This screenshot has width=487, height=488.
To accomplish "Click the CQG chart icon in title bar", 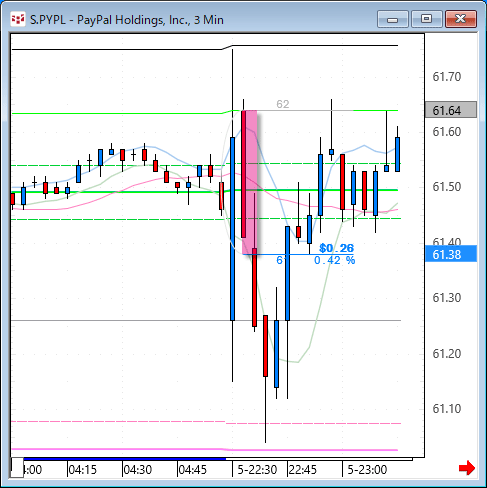I will [x=17, y=19].
